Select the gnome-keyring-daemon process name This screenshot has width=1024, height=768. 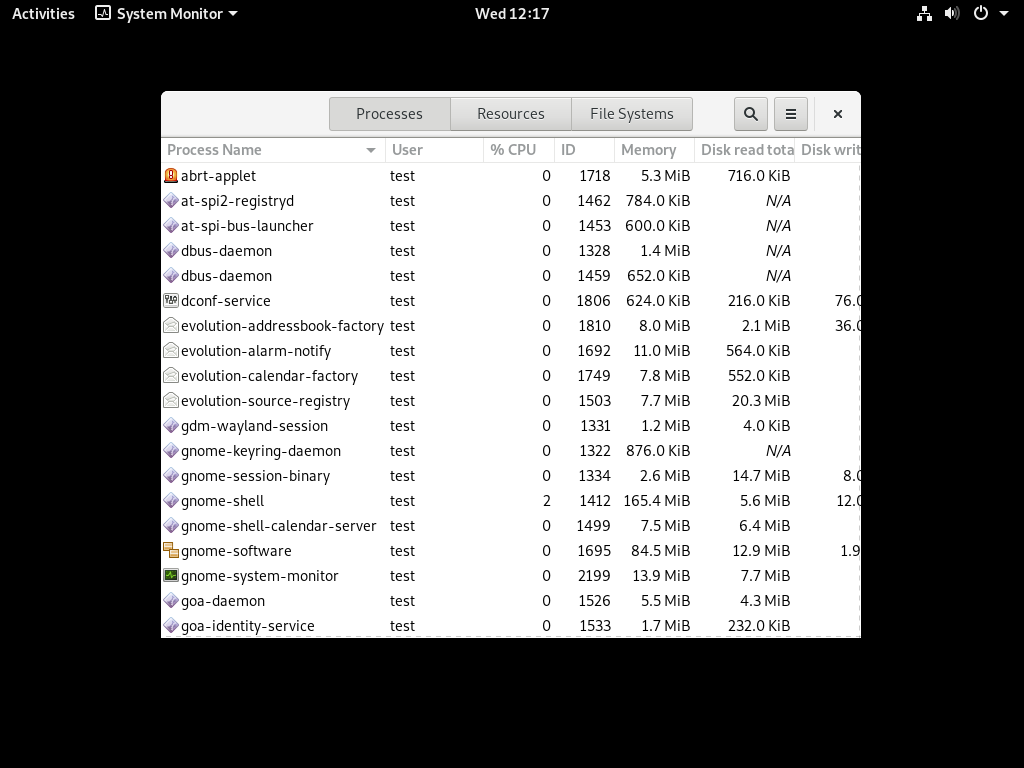(261, 451)
